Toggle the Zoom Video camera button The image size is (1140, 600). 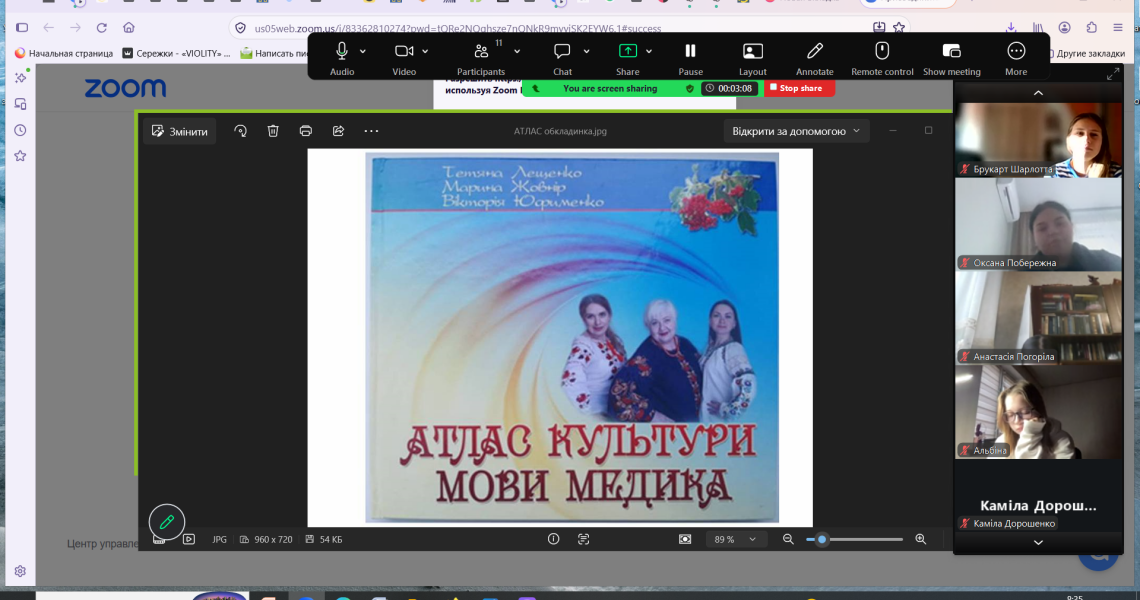click(404, 51)
